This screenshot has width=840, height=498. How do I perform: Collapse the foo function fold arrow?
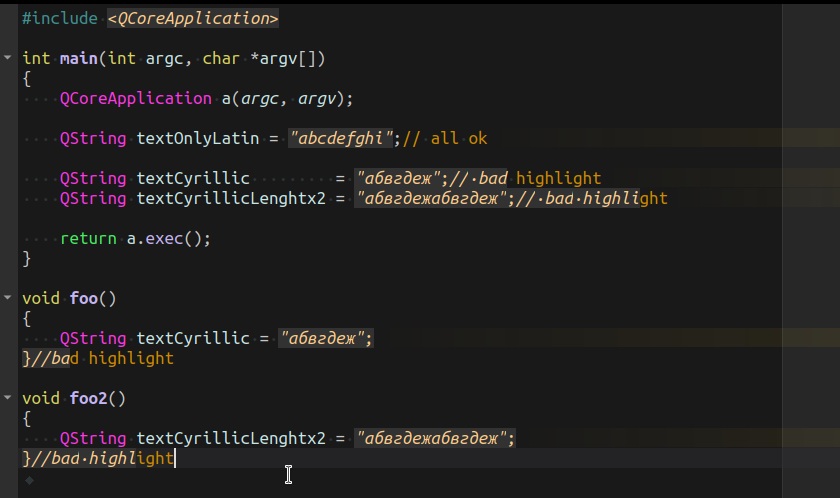(8, 298)
